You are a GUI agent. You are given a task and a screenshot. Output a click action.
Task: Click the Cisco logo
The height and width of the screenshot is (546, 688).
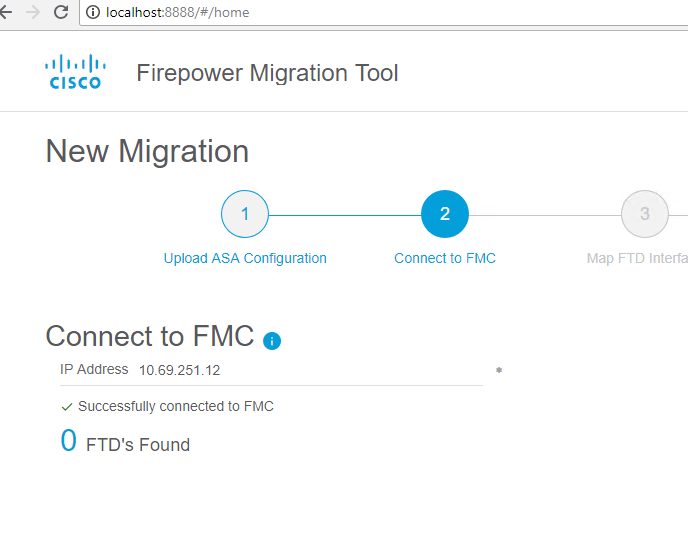tap(75, 72)
